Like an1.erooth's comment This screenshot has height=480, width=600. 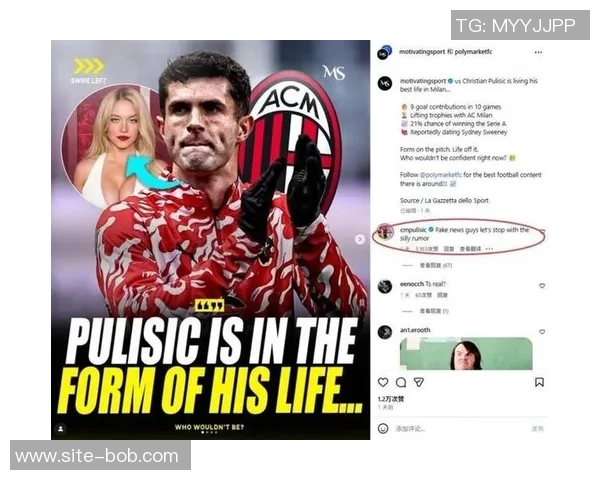pyautogui.click(x=542, y=331)
